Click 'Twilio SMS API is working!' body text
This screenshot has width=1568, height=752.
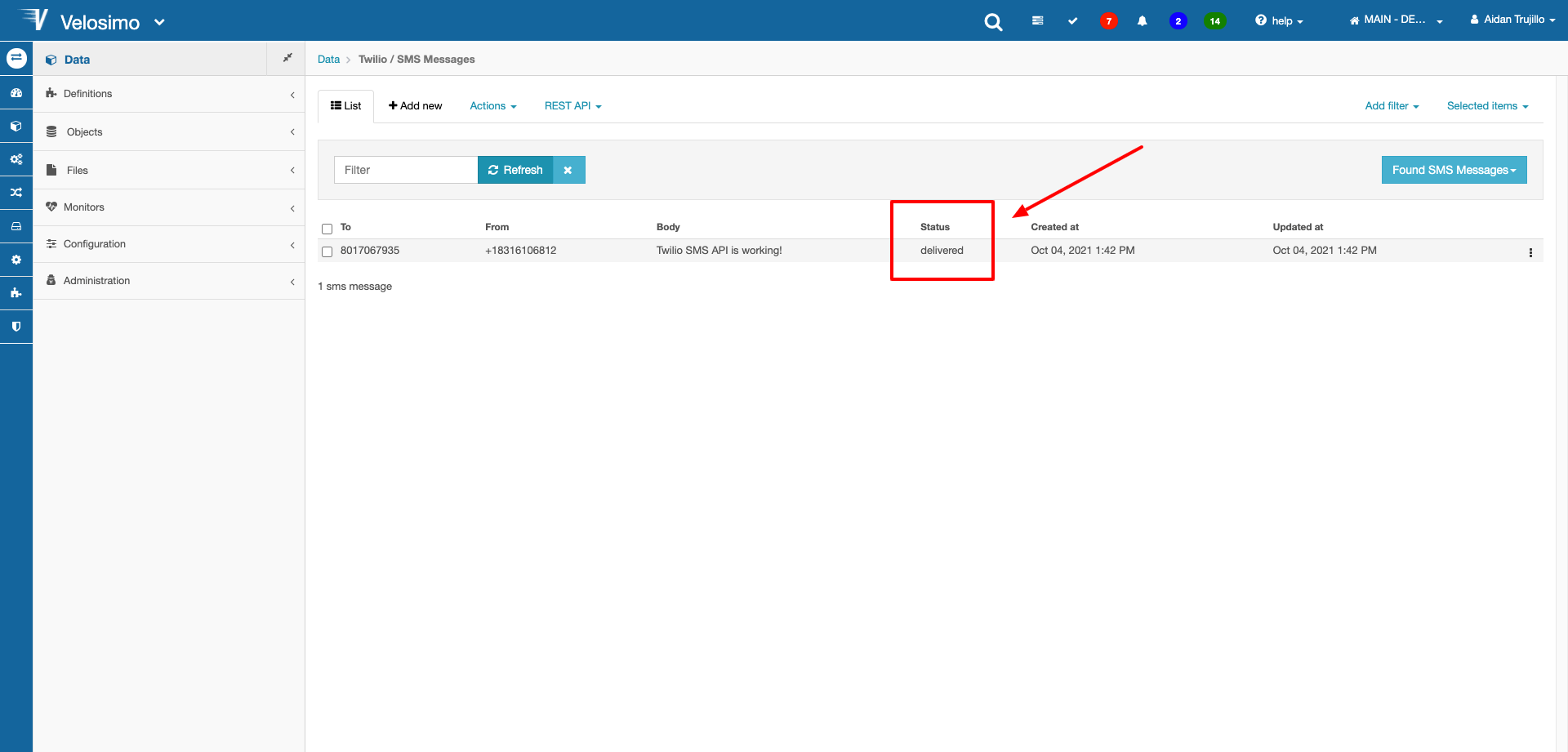pyautogui.click(x=719, y=251)
